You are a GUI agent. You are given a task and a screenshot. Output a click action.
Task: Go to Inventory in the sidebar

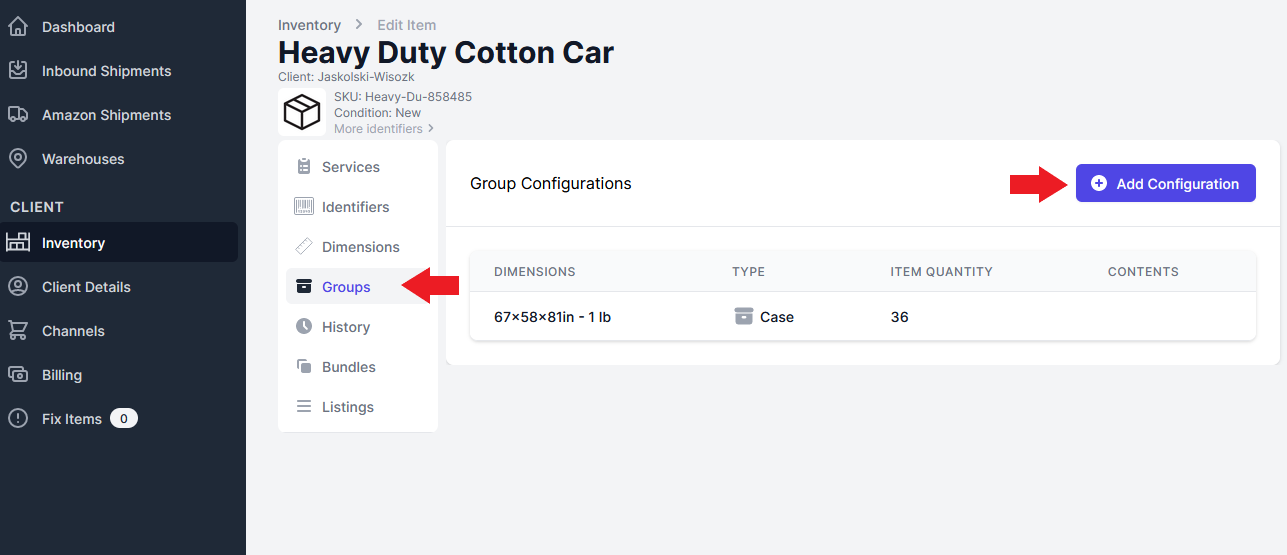pyautogui.click(x=73, y=243)
